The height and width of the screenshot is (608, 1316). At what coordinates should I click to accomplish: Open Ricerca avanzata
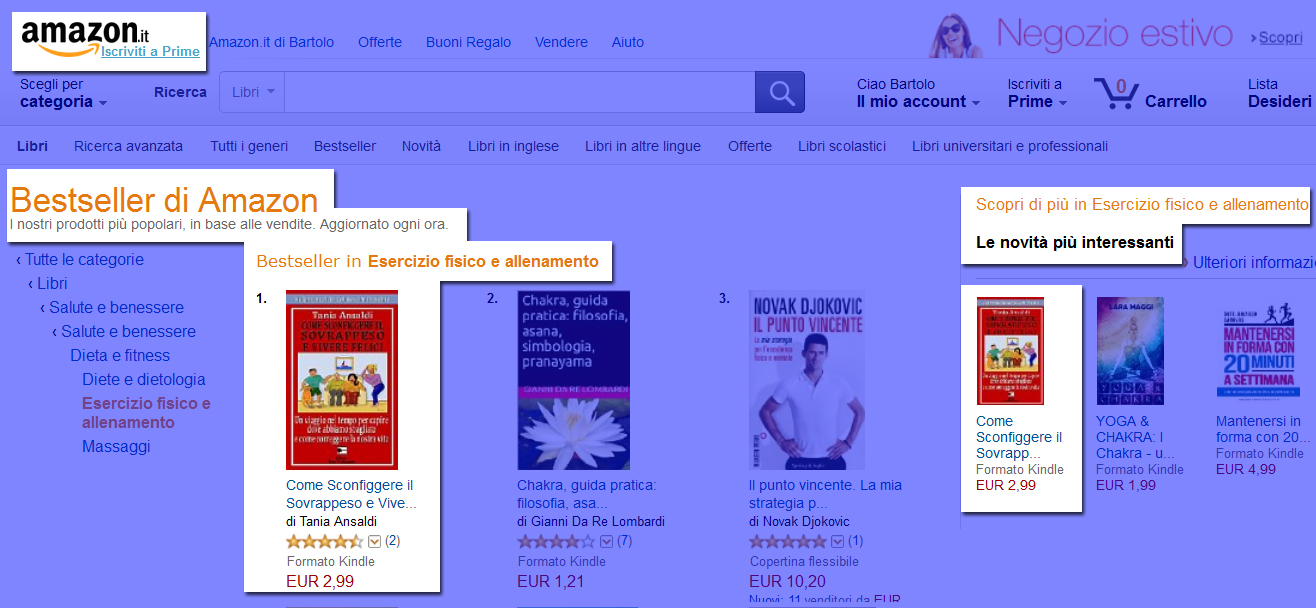(x=128, y=146)
